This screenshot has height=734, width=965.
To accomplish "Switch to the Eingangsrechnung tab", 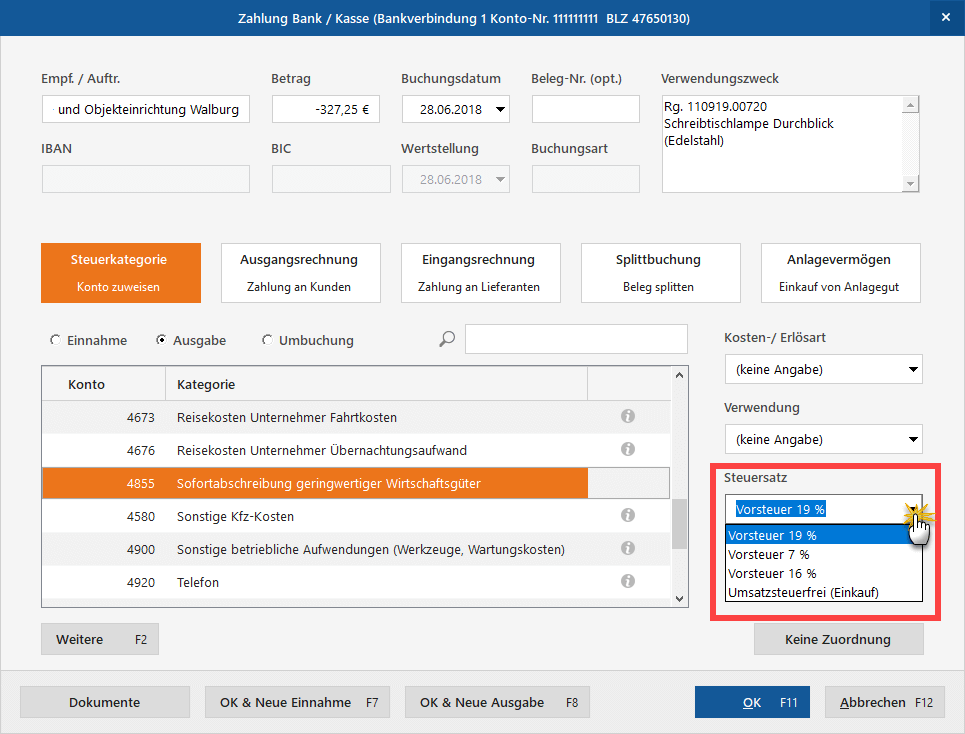I will [x=480, y=272].
